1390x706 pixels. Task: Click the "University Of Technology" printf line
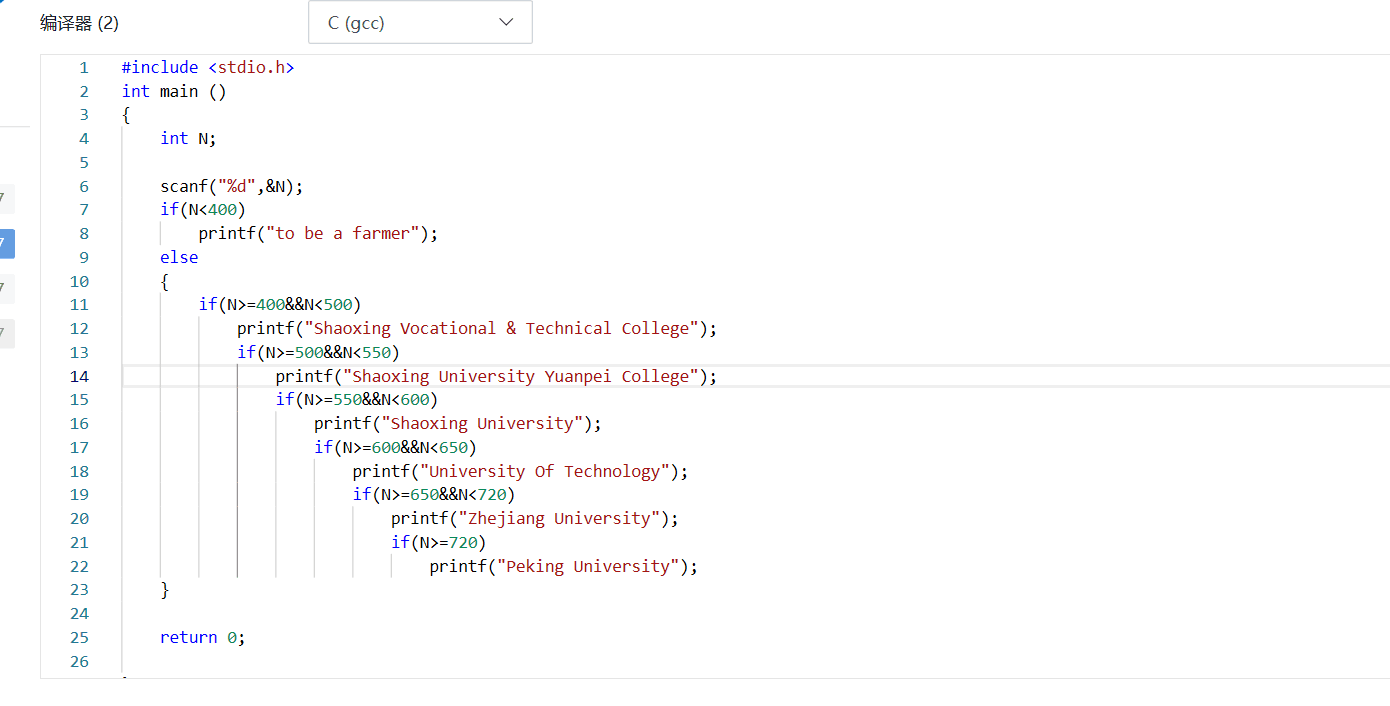click(520, 471)
